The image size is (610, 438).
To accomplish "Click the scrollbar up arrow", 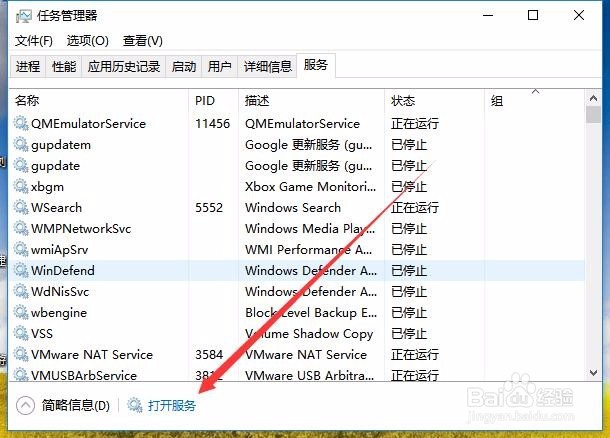I will coord(593,98).
